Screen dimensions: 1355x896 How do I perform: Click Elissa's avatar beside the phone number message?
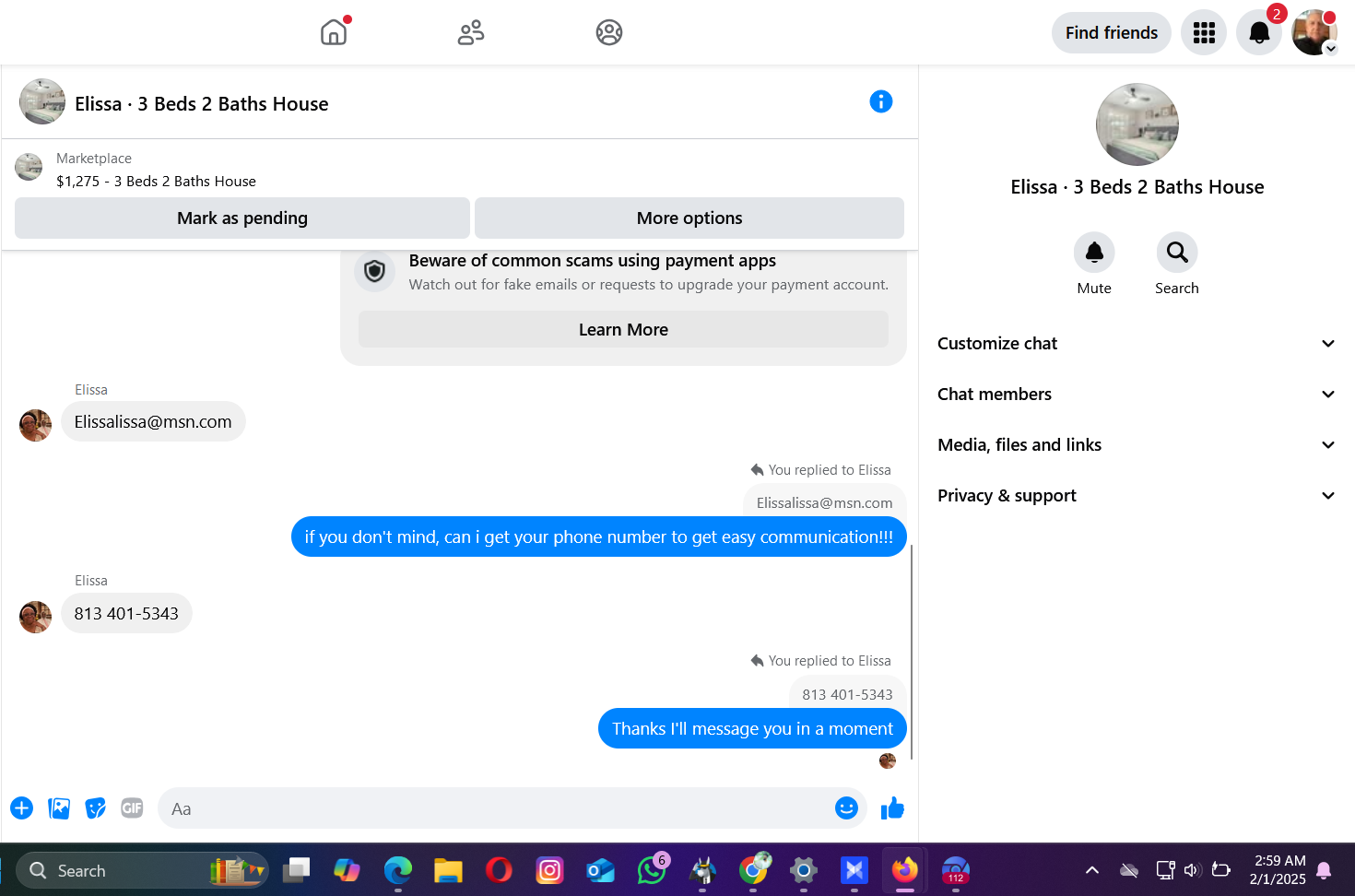[x=36, y=617]
